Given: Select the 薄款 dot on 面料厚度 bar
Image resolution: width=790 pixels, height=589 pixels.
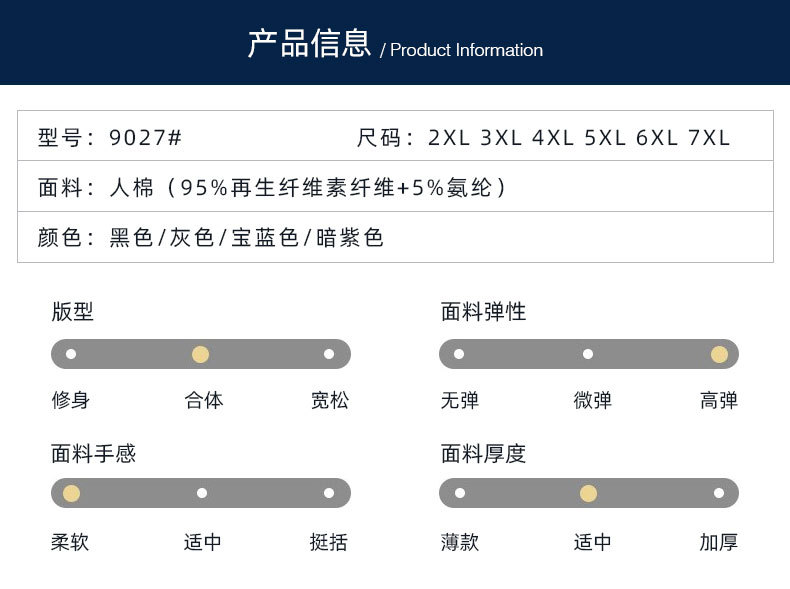Looking at the screenshot, I should coord(460,493).
